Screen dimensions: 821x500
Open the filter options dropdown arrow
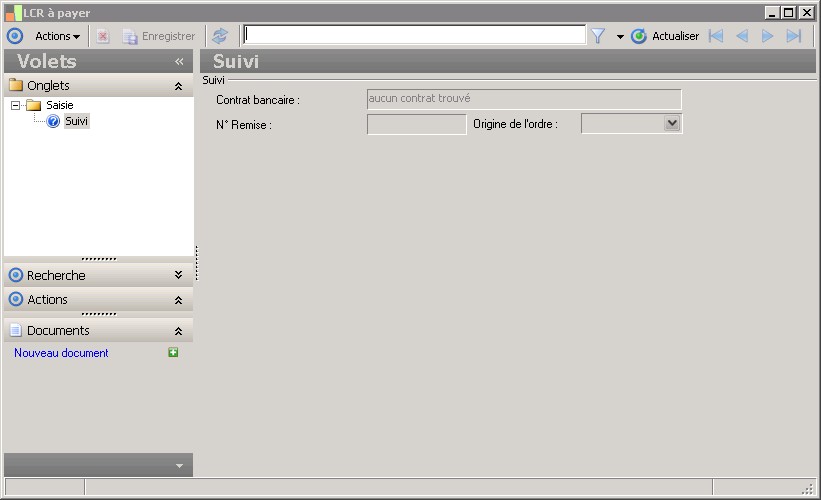click(620, 37)
